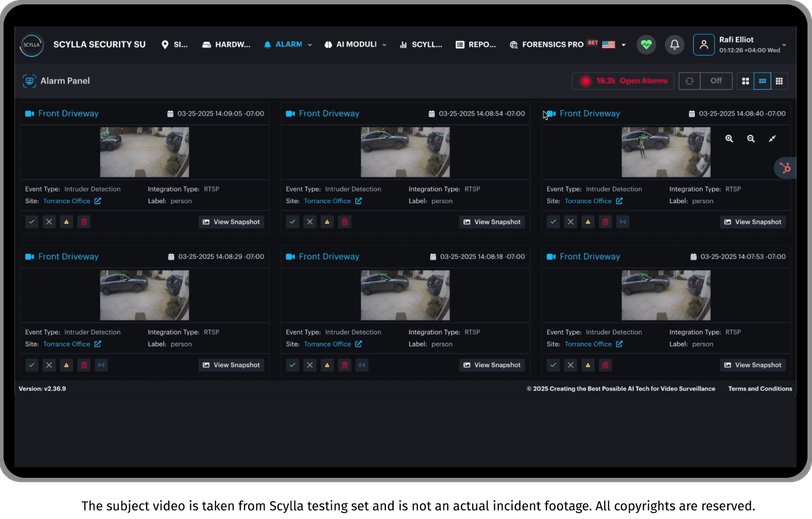Delete the 14:07:53 alarm using the trash icon
Image resolution: width=812 pixels, height=519 pixels.
pyautogui.click(x=605, y=365)
